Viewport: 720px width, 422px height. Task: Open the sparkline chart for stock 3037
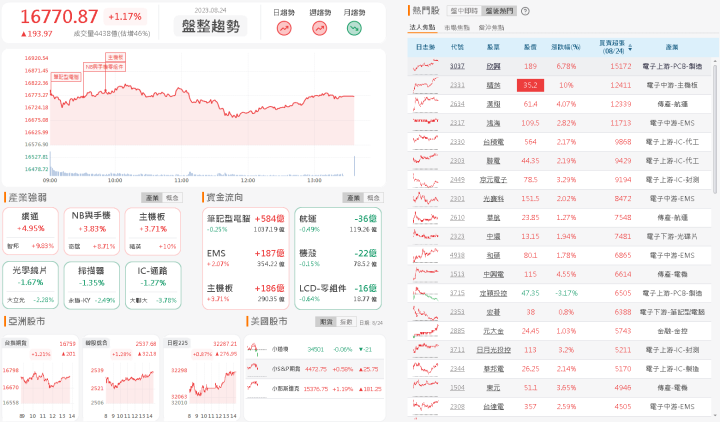point(425,66)
